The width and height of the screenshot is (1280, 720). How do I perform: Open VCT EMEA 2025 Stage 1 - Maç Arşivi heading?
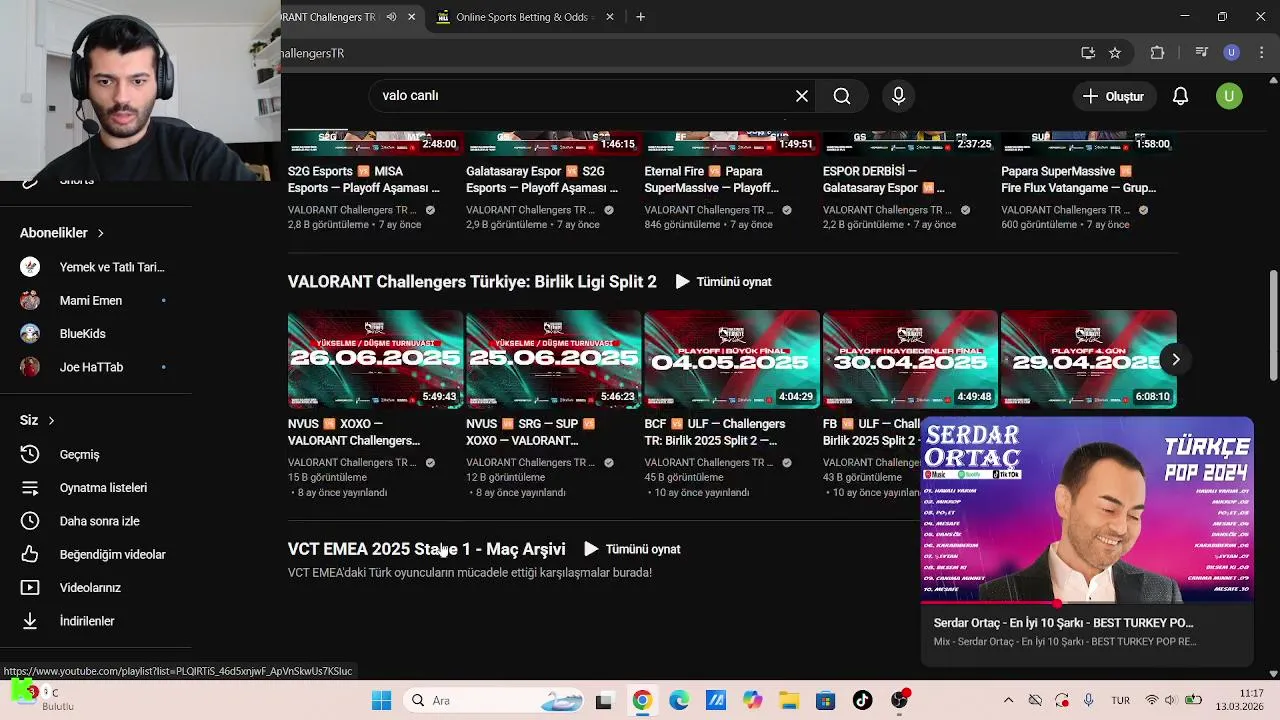pyautogui.click(x=427, y=549)
